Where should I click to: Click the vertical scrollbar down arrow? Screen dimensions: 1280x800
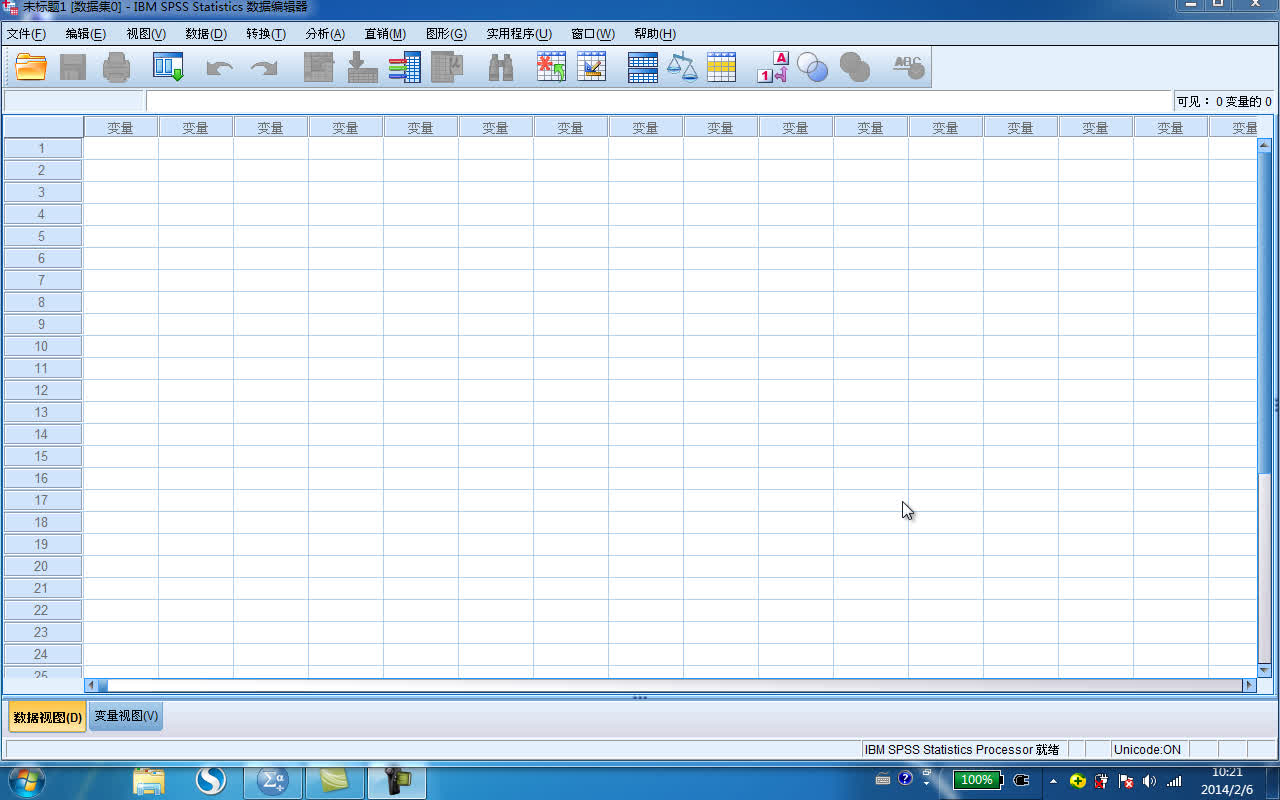pyautogui.click(x=1264, y=670)
